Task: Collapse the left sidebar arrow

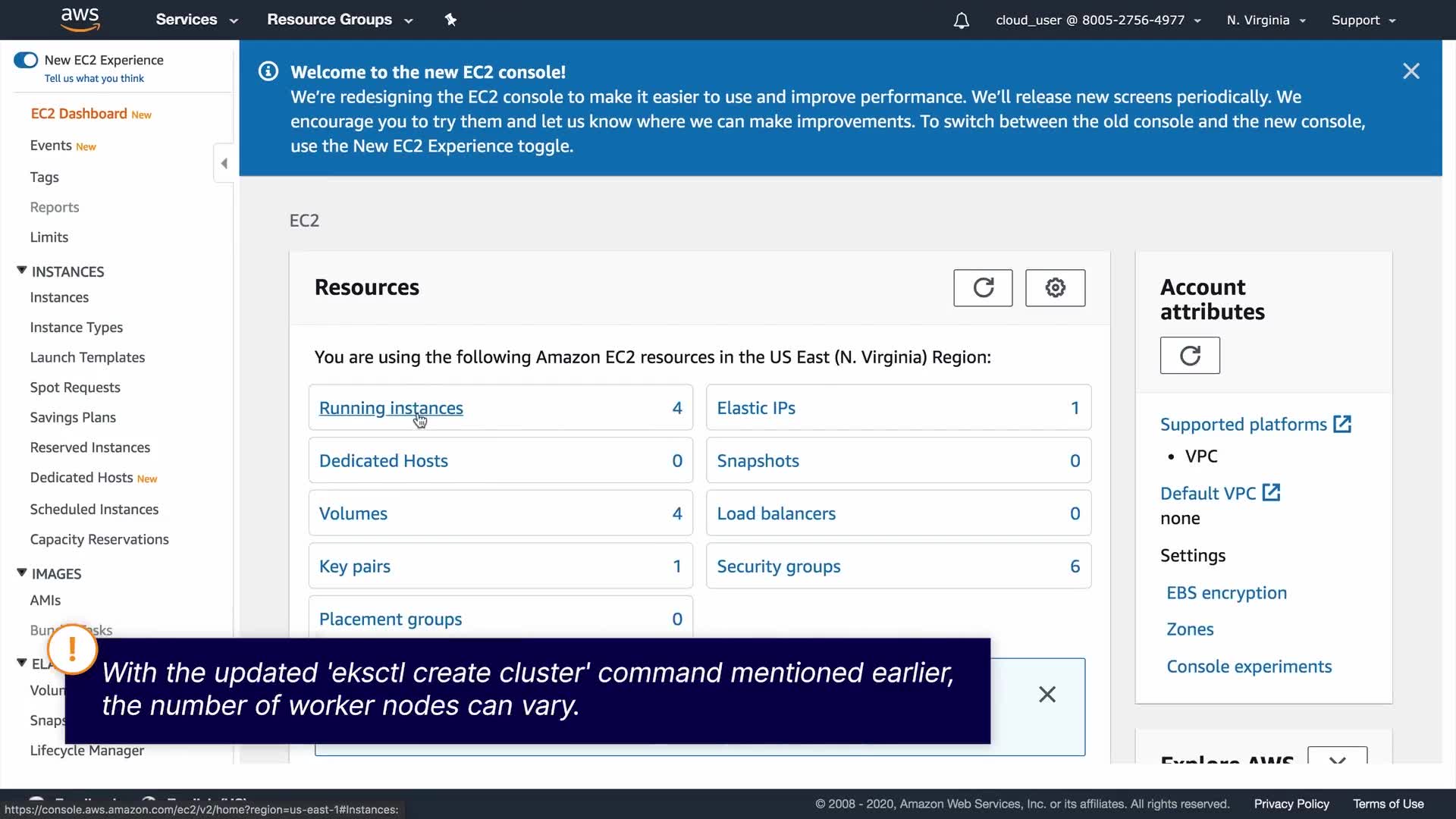Action: point(224,164)
